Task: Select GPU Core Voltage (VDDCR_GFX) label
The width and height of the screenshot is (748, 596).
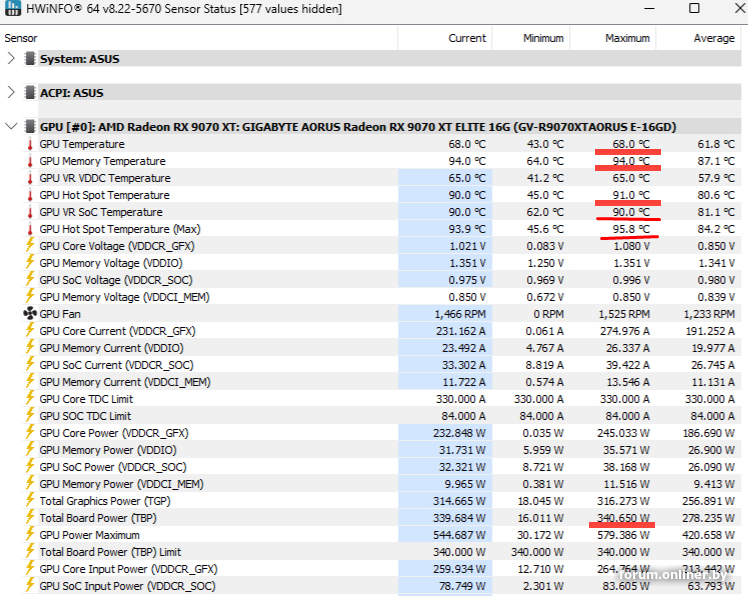Action: pyautogui.click(x=117, y=246)
